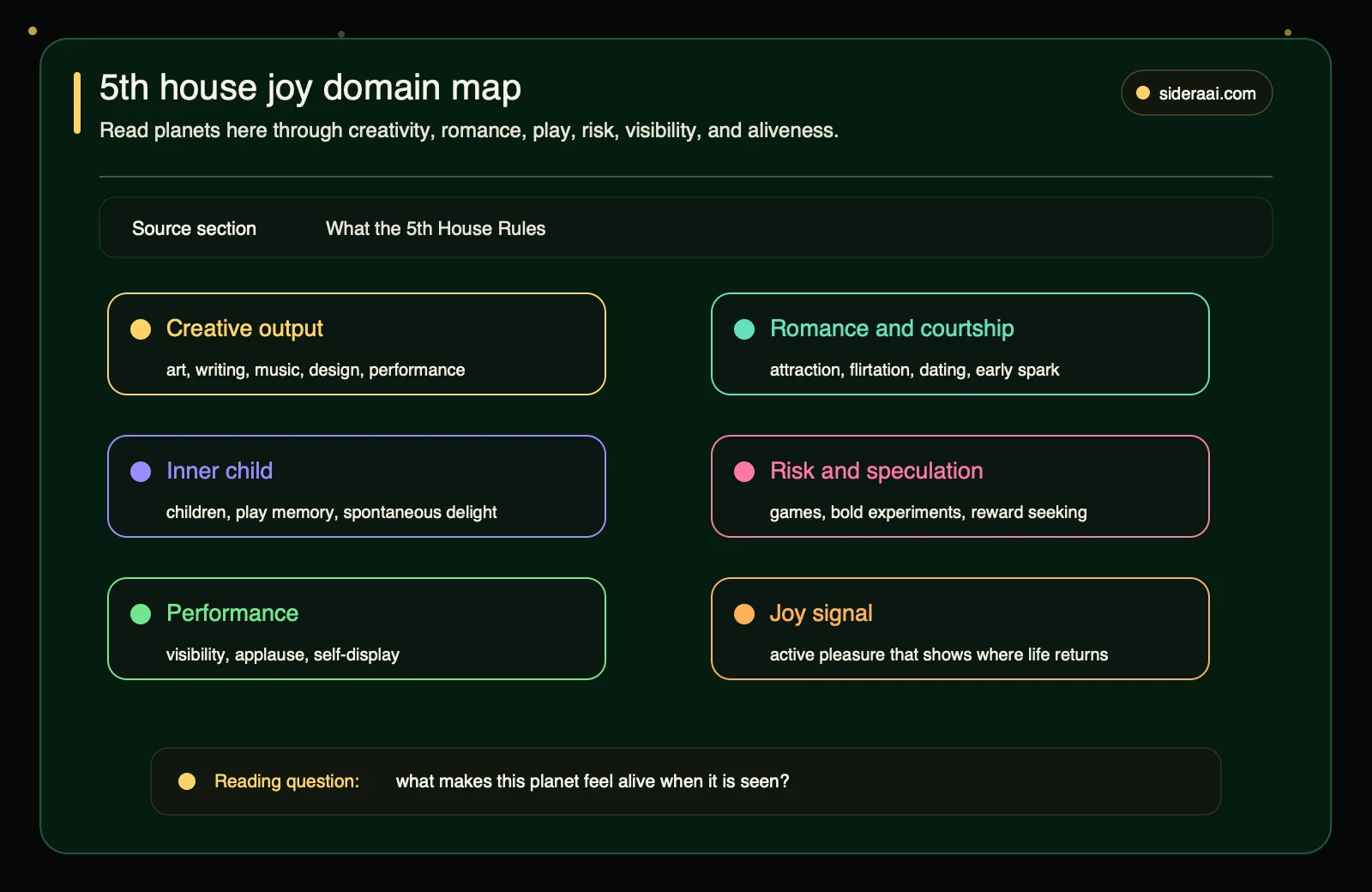1372x892 pixels.
Task: Click the teal dot beside Romance and courtship
Action: click(744, 329)
